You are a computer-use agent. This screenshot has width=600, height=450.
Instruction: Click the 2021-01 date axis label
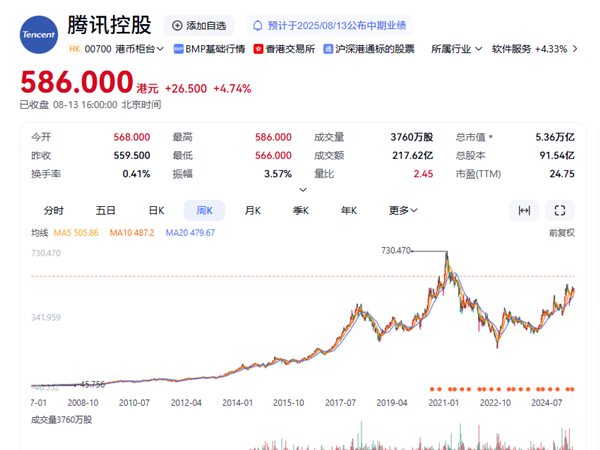(x=443, y=403)
